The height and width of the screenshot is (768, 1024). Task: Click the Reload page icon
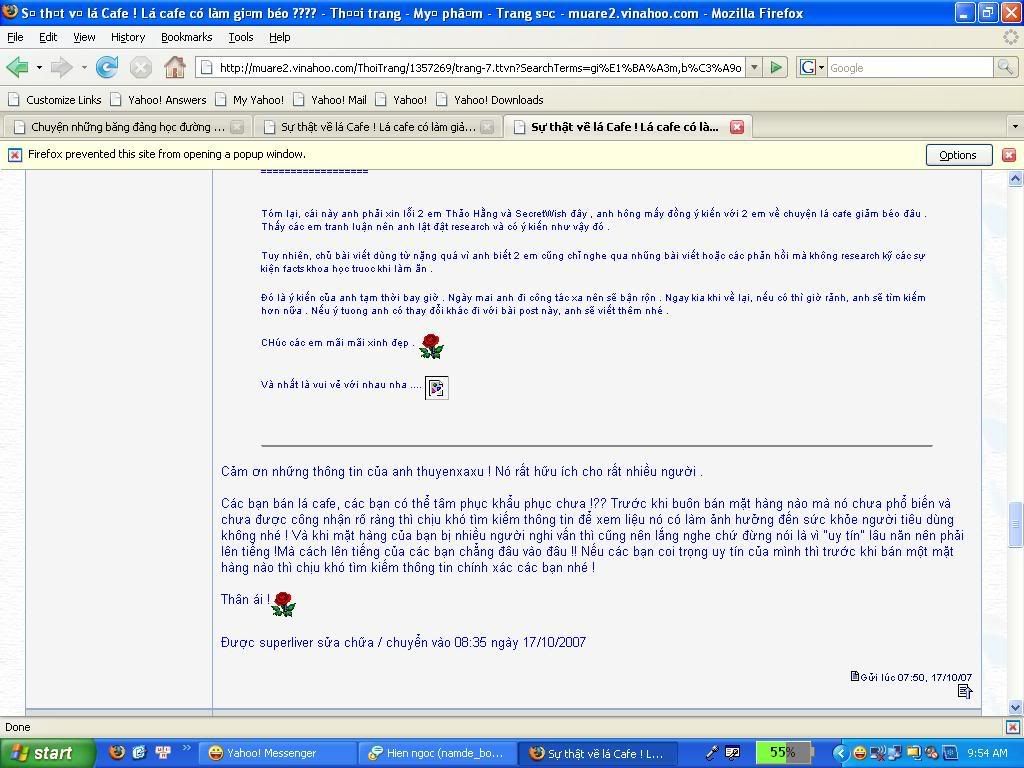tap(107, 68)
